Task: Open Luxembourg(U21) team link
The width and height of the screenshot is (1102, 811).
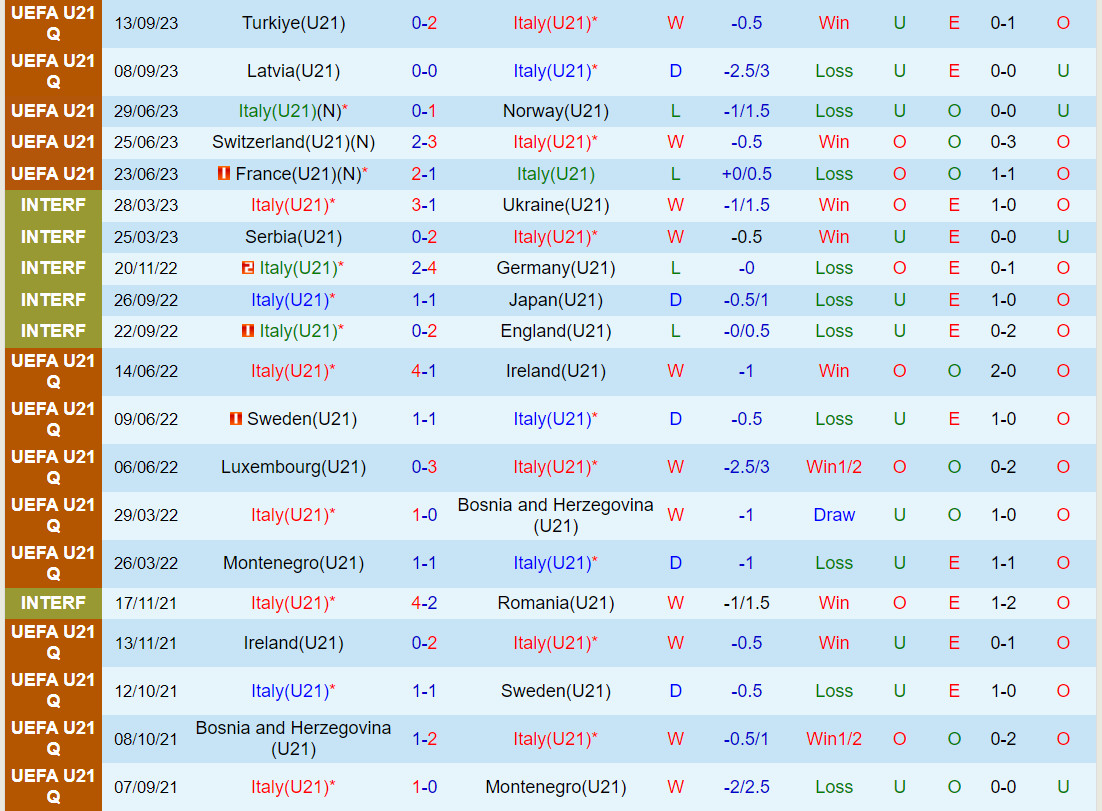Action: (x=294, y=467)
